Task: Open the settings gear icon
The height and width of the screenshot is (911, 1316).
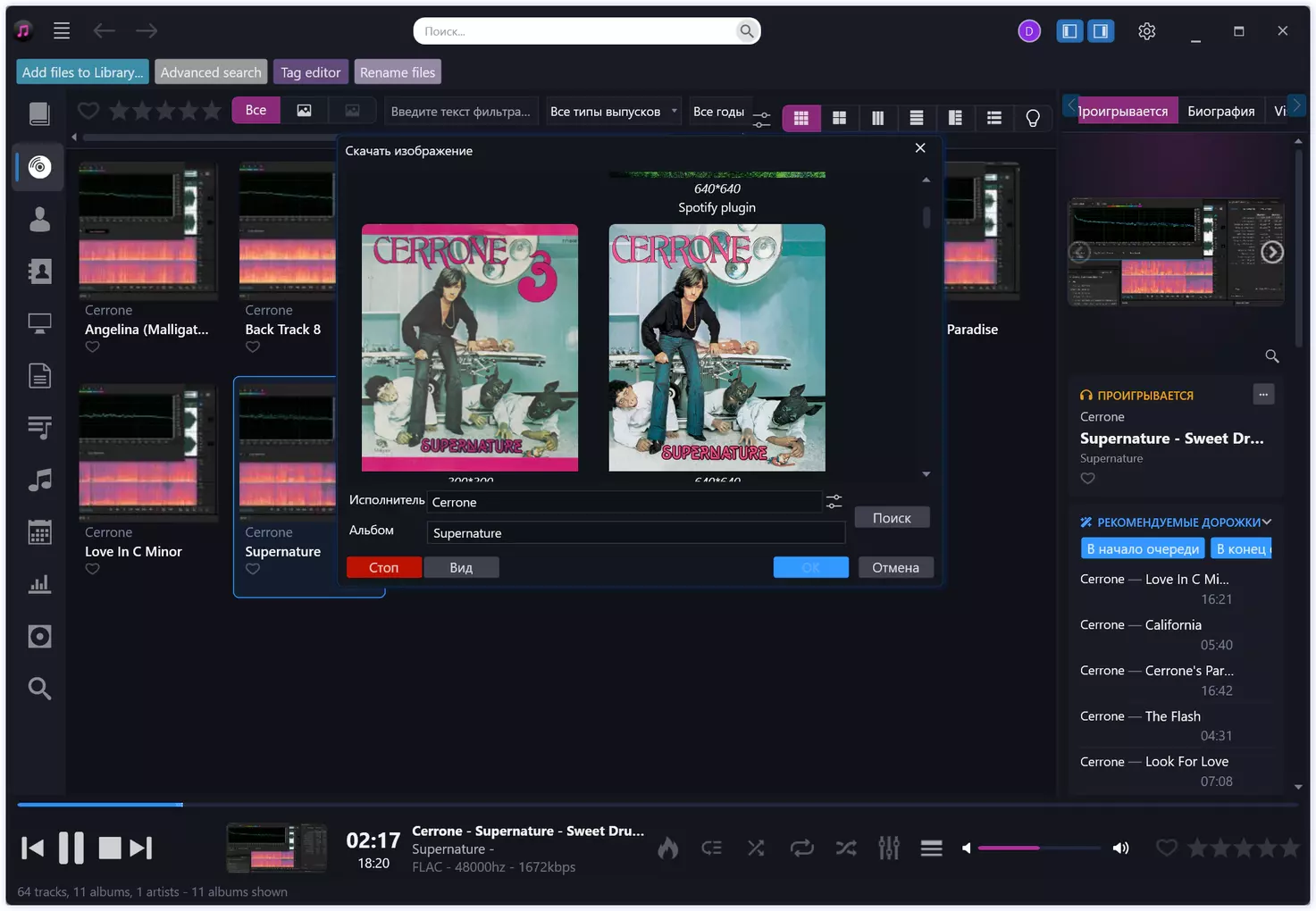Action: click(1147, 31)
